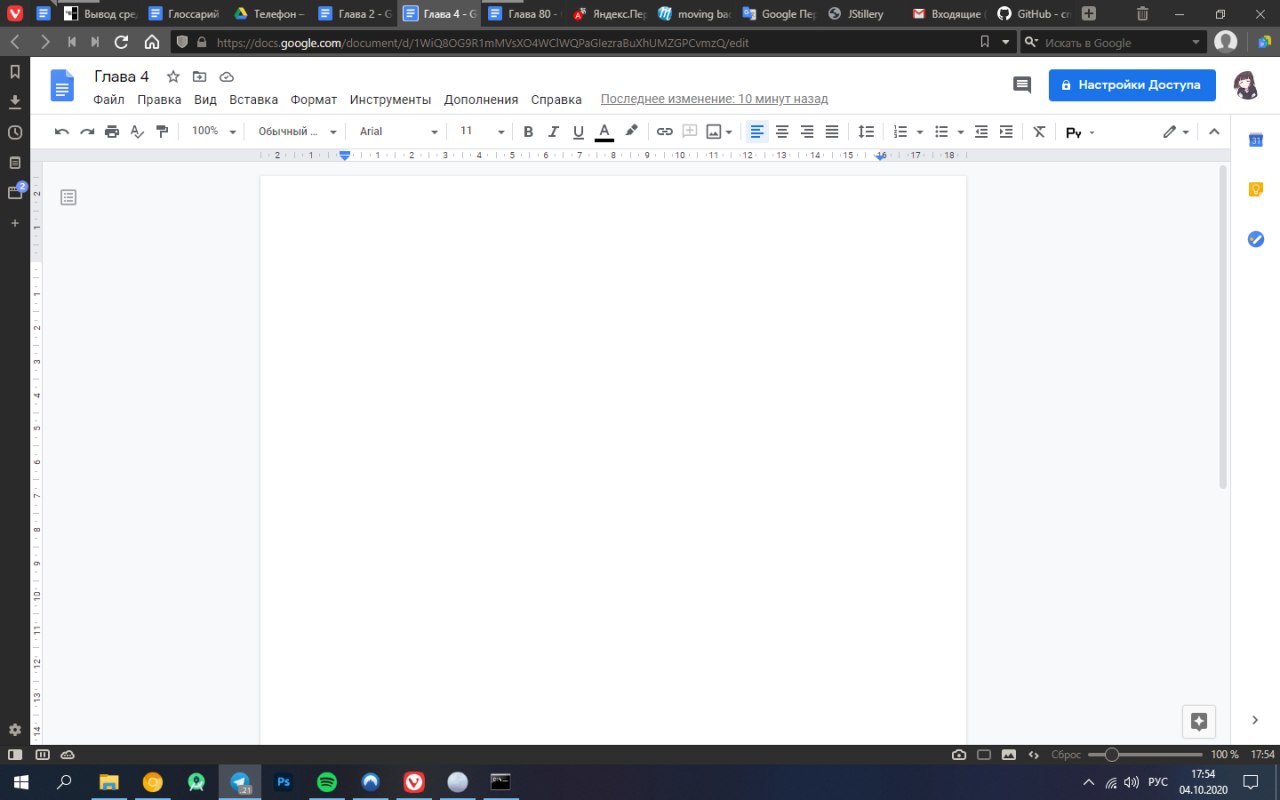
Task: Click the Explore button at bottom right
Action: point(1198,721)
